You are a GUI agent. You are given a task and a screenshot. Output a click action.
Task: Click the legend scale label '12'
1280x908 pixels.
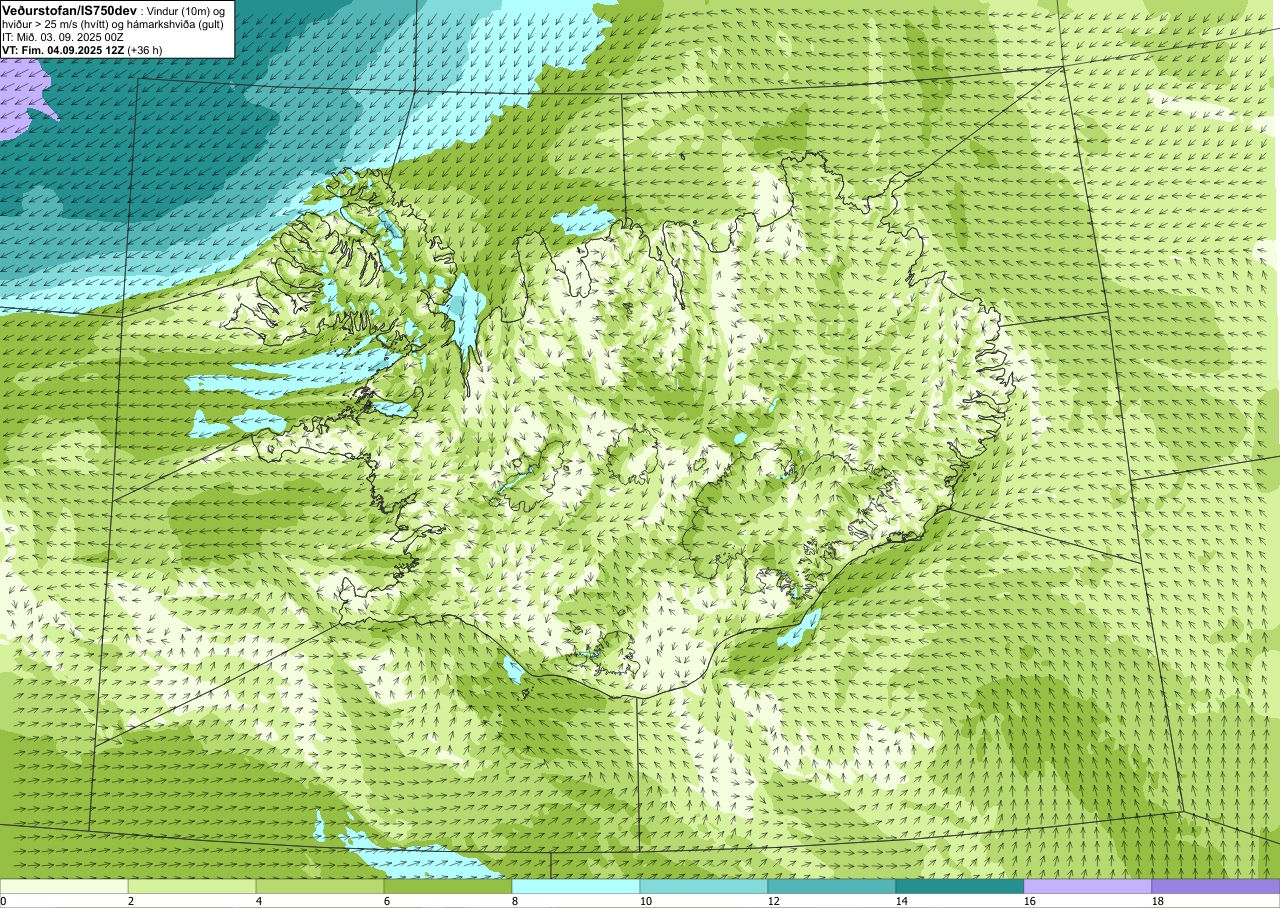pyautogui.click(x=774, y=901)
